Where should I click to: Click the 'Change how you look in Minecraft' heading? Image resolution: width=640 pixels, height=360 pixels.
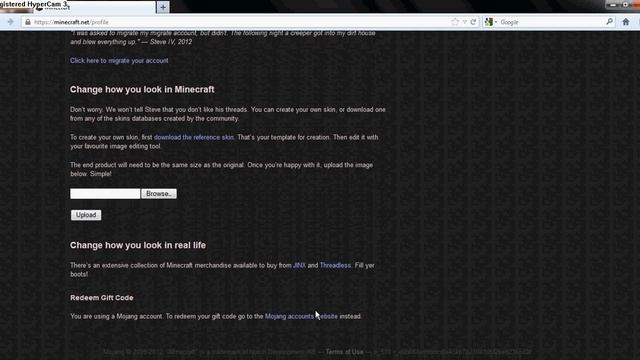(x=142, y=89)
